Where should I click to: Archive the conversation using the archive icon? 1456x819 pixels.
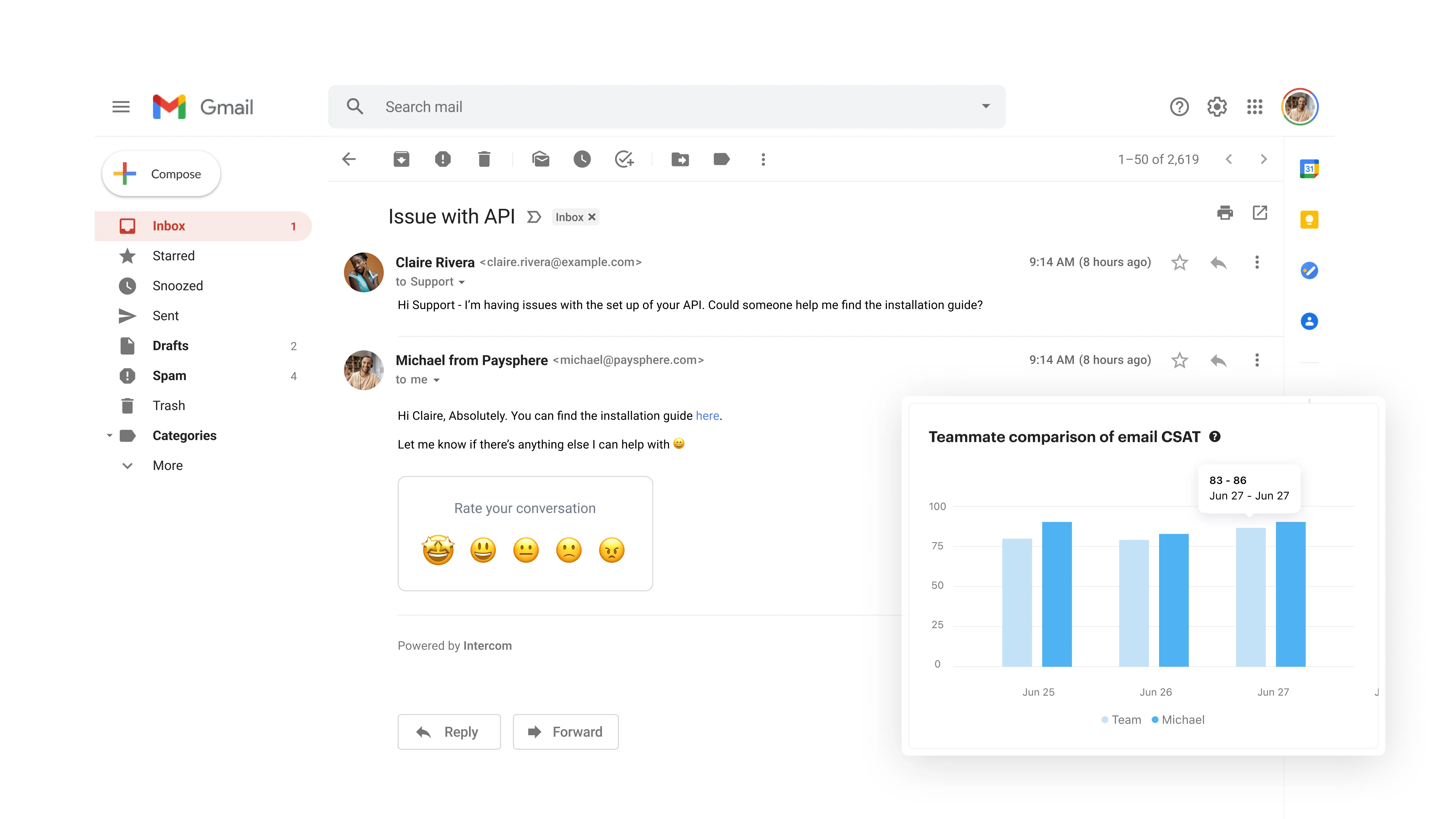(x=401, y=159)
